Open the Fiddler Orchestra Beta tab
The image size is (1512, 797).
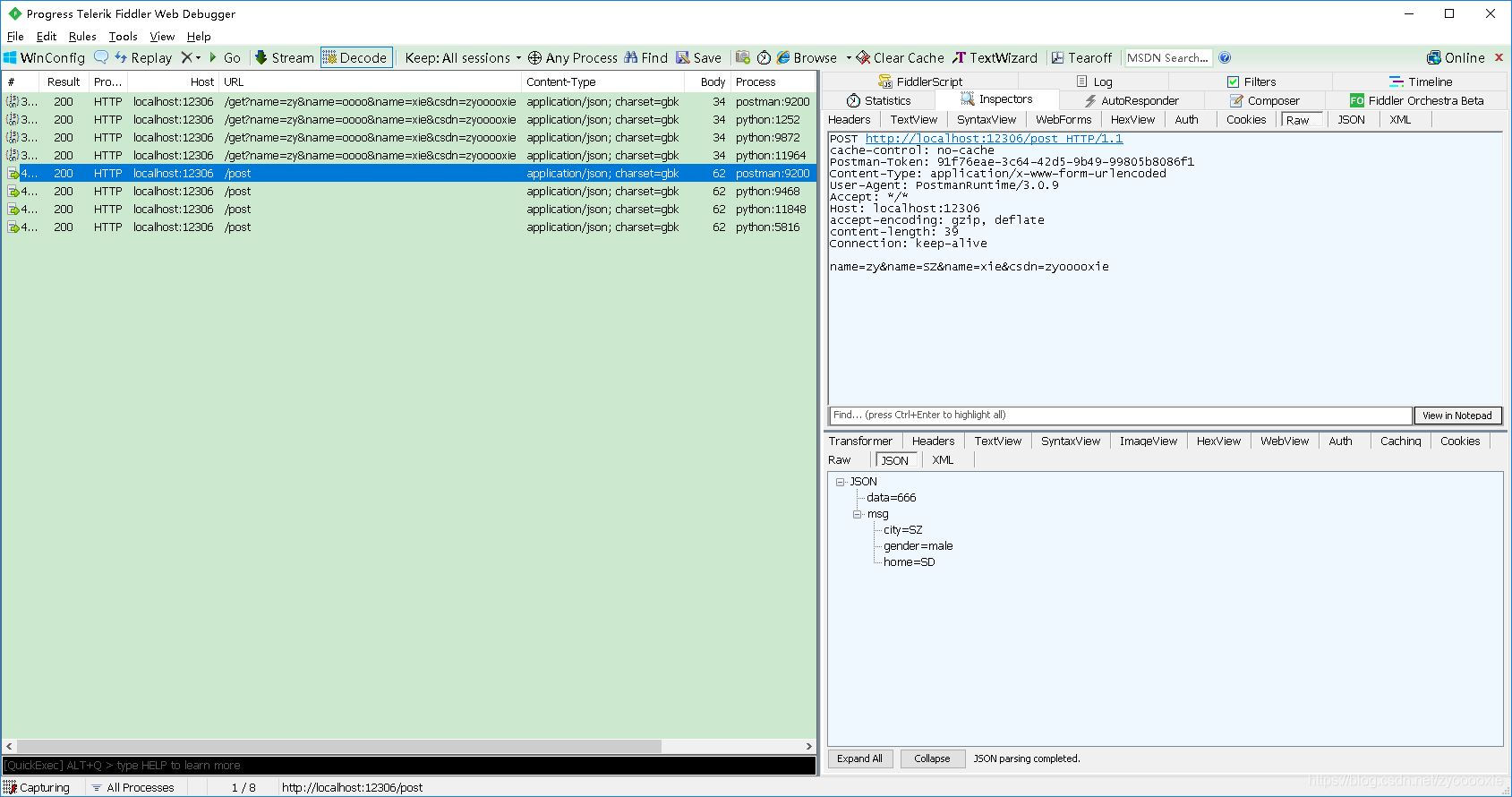pos(1416,100)
